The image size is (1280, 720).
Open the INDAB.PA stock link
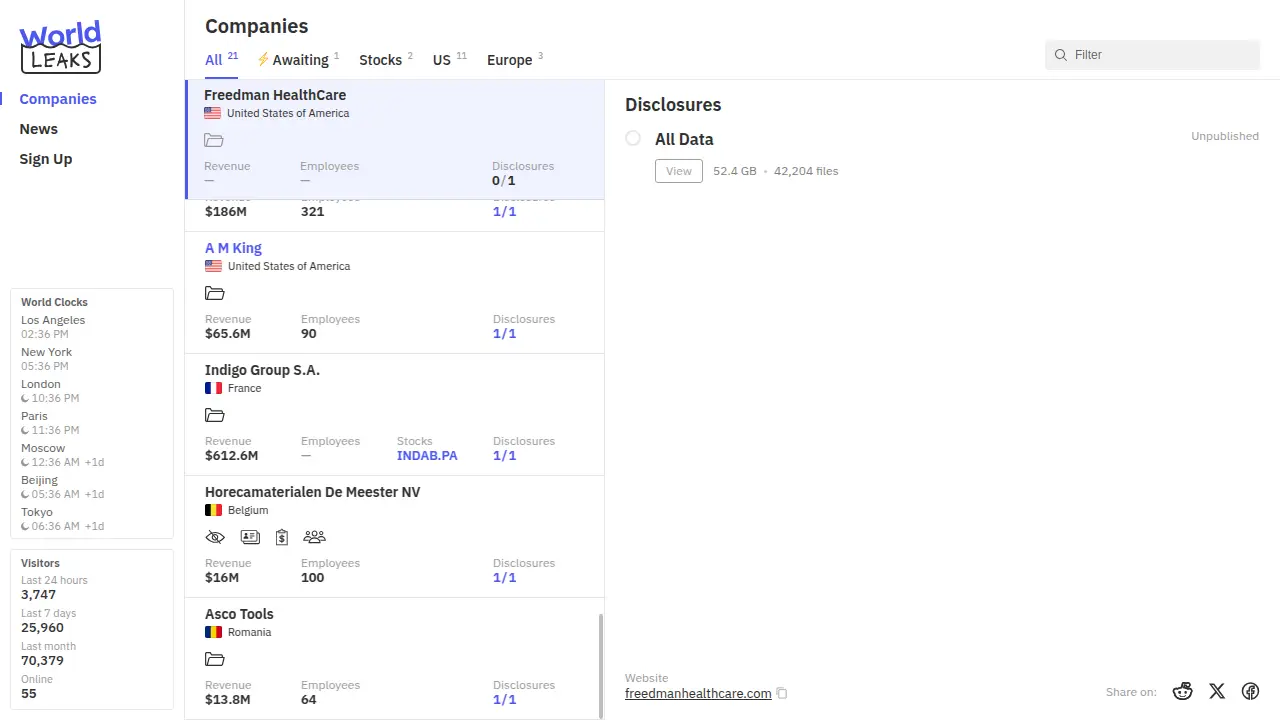427,455
